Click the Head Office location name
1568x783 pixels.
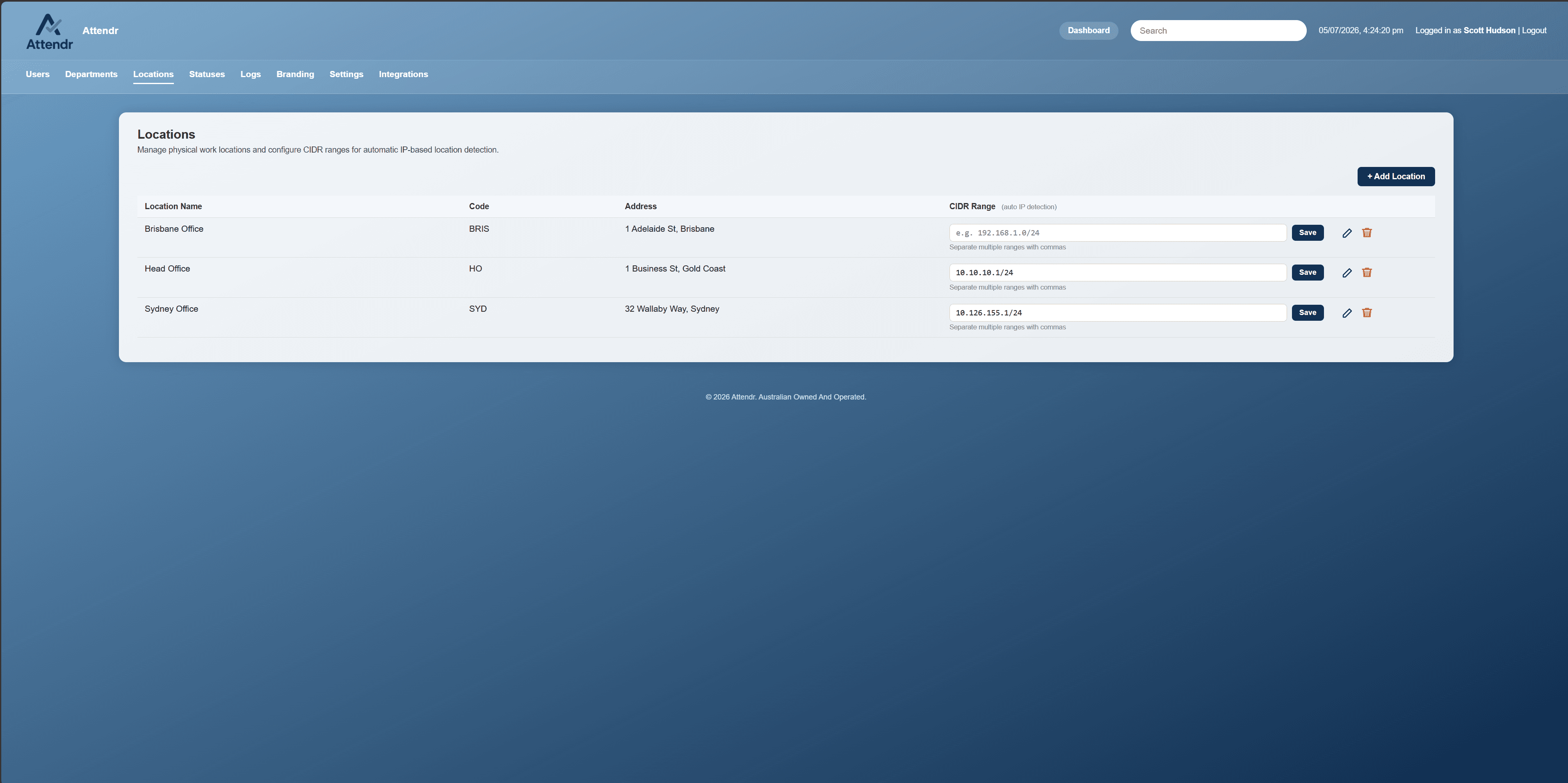(x=167, y=269)
